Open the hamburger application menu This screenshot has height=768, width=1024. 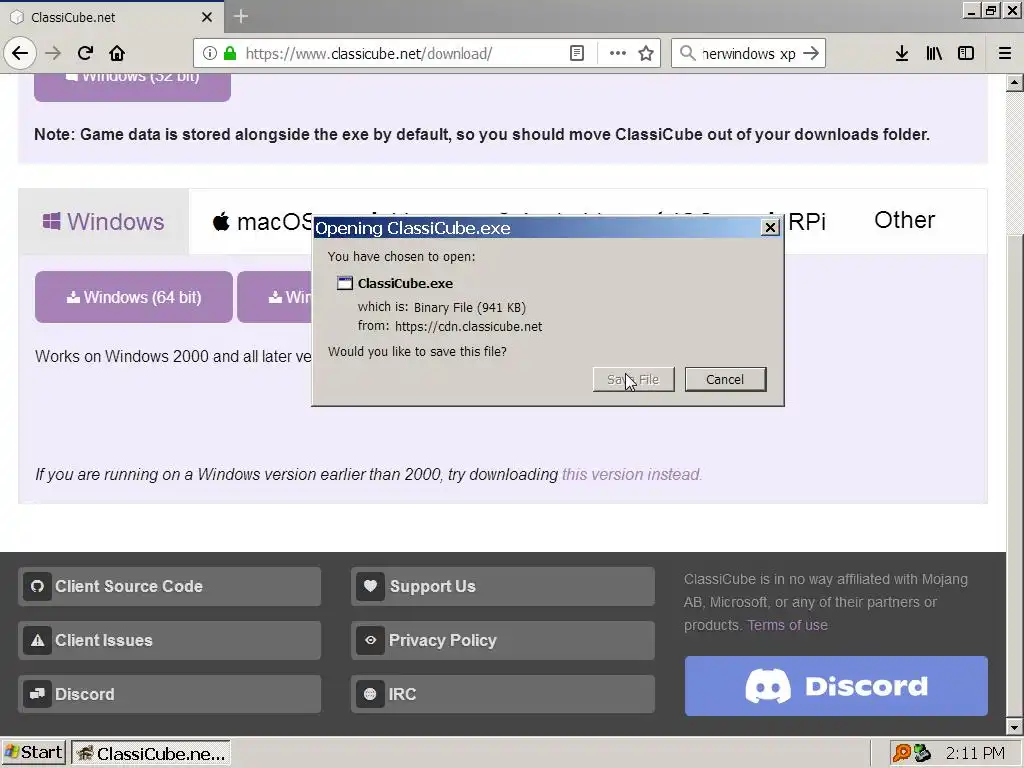[1004, 53]
